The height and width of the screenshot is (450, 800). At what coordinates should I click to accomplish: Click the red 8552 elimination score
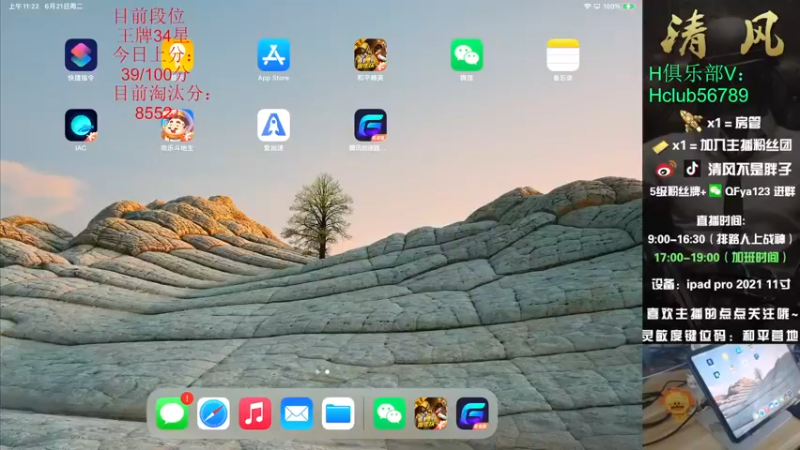click(154, 113)
